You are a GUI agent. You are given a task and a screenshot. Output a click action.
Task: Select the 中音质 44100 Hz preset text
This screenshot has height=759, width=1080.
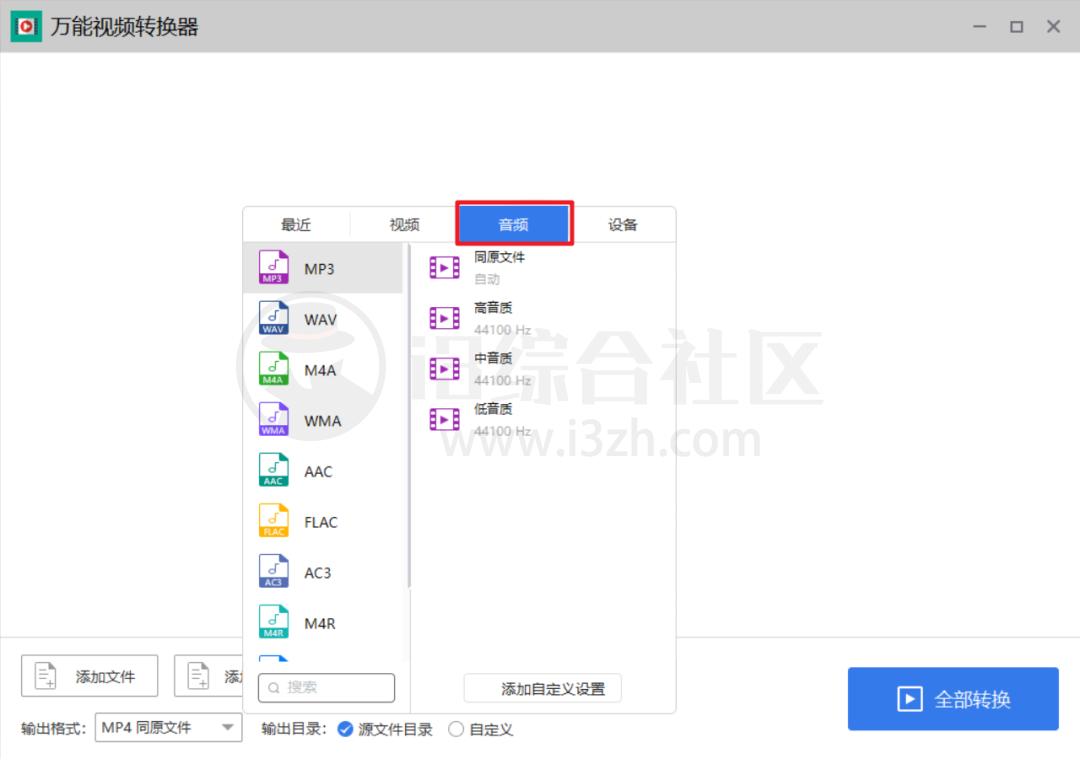(502, 369)
